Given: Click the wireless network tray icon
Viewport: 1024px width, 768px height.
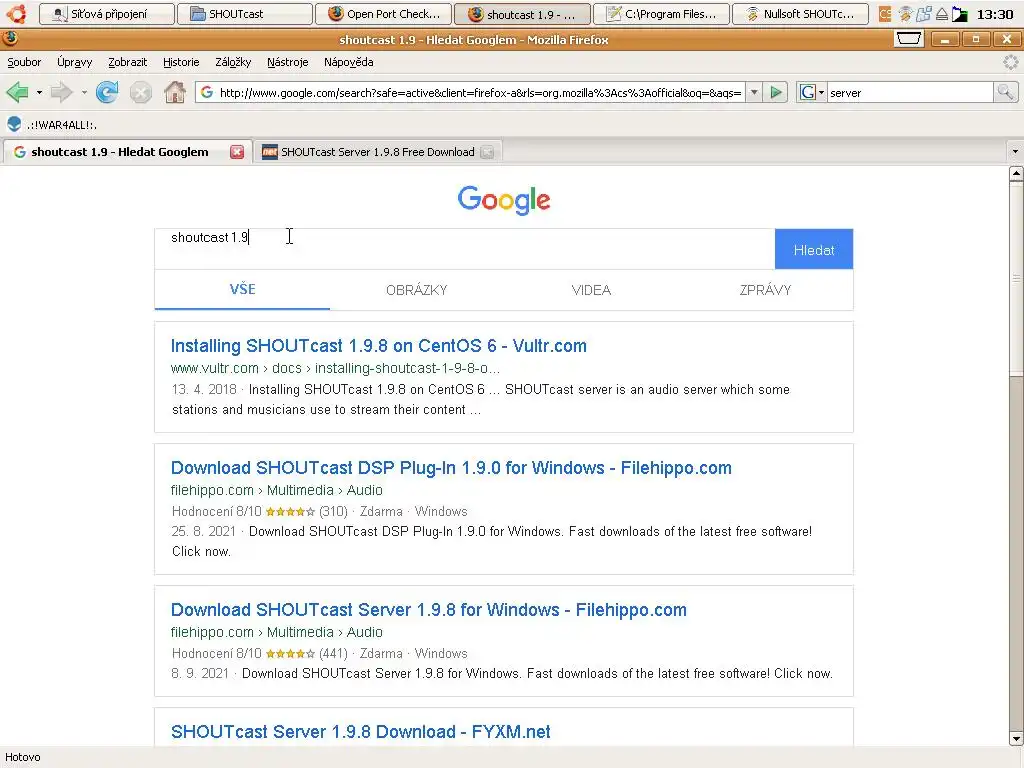Looking at the screenshot, I should [x=904, y=14].
